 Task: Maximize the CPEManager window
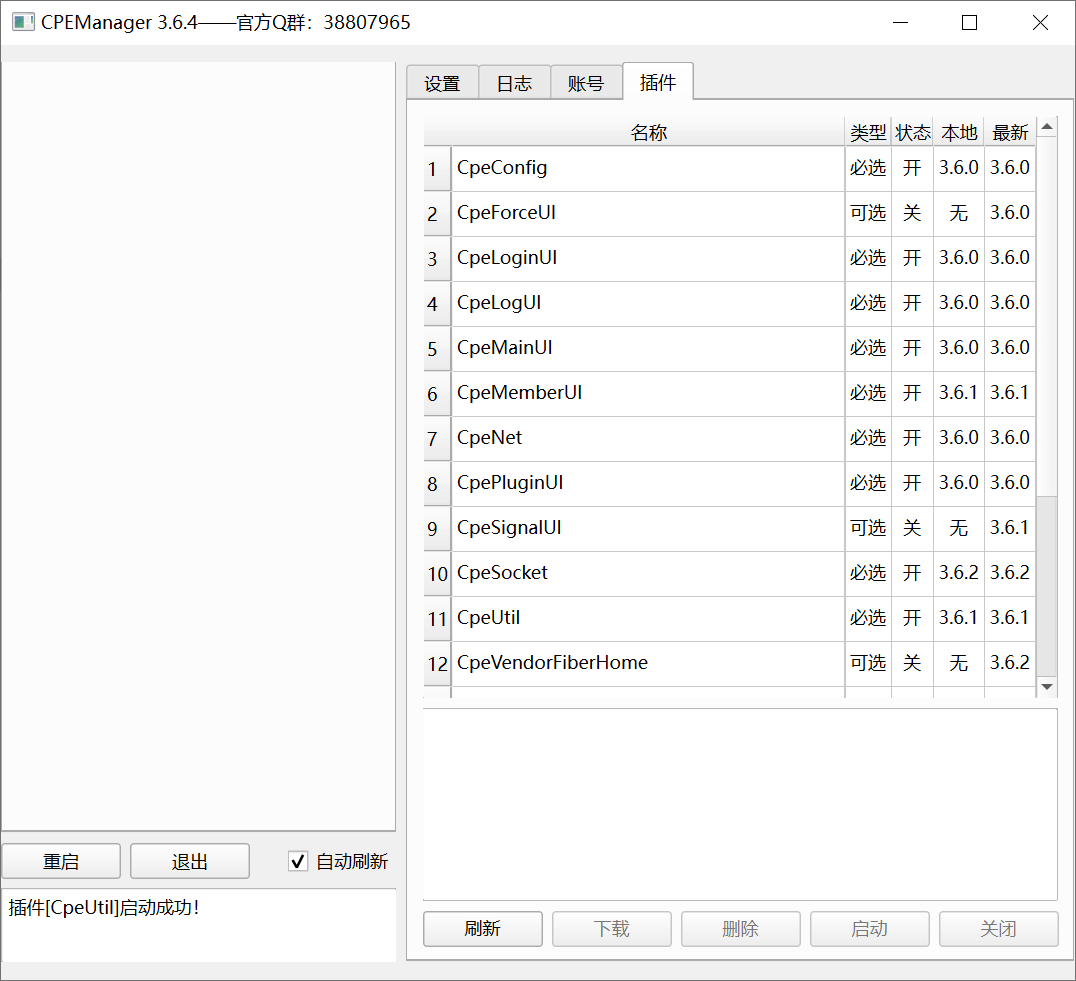tap(969, 23)
